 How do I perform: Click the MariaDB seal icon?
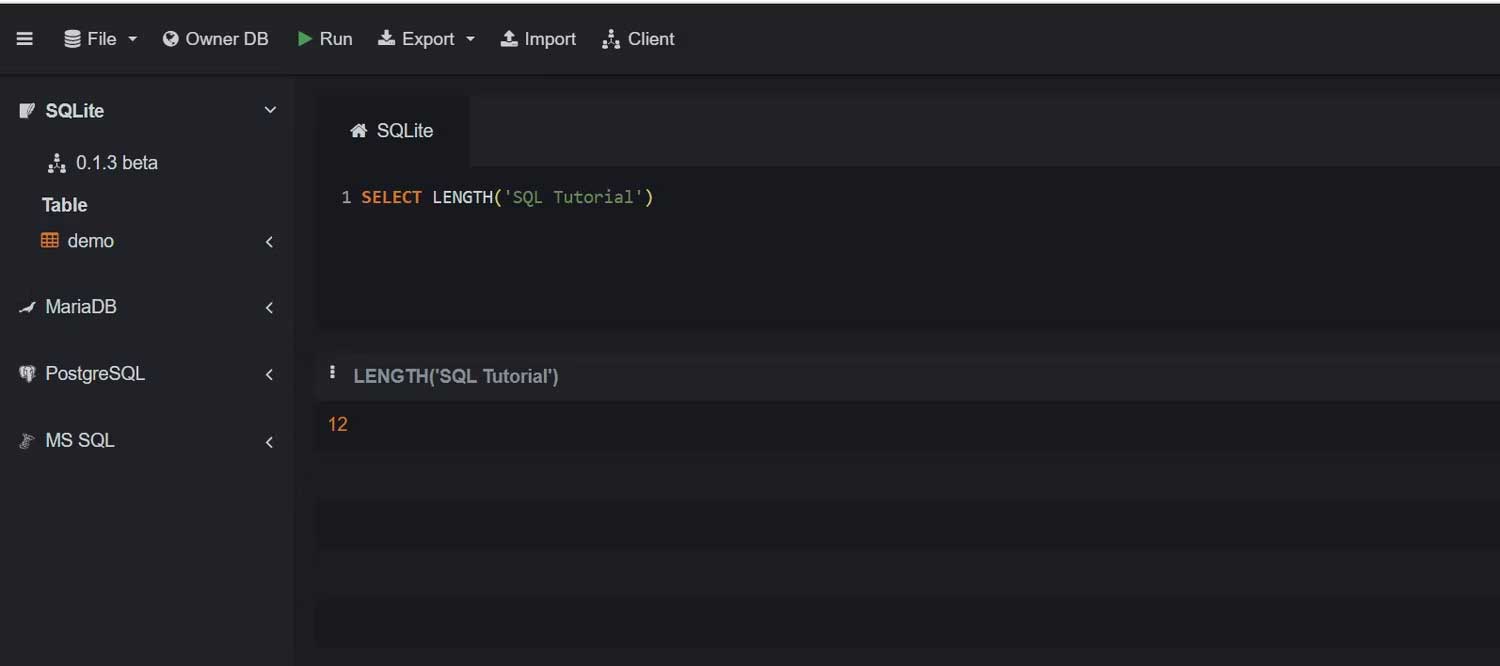click(26, 307)
